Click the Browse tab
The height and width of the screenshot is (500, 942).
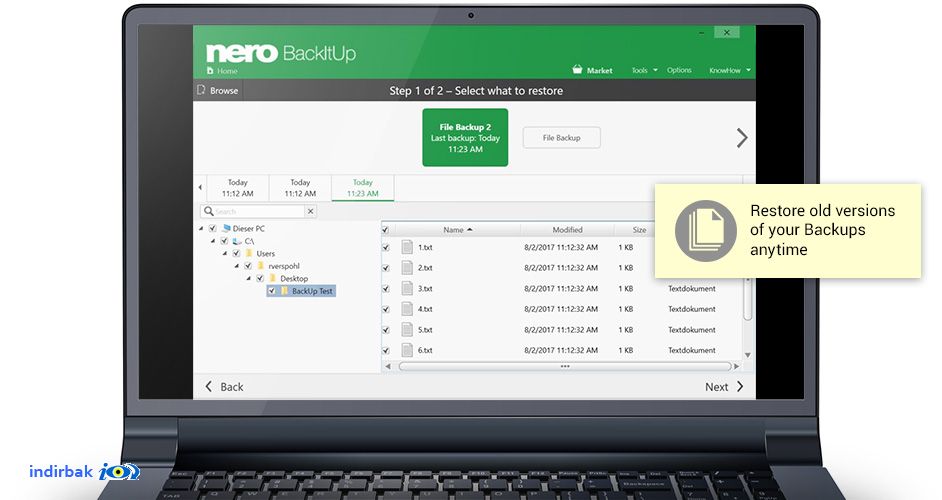[218, 90]
